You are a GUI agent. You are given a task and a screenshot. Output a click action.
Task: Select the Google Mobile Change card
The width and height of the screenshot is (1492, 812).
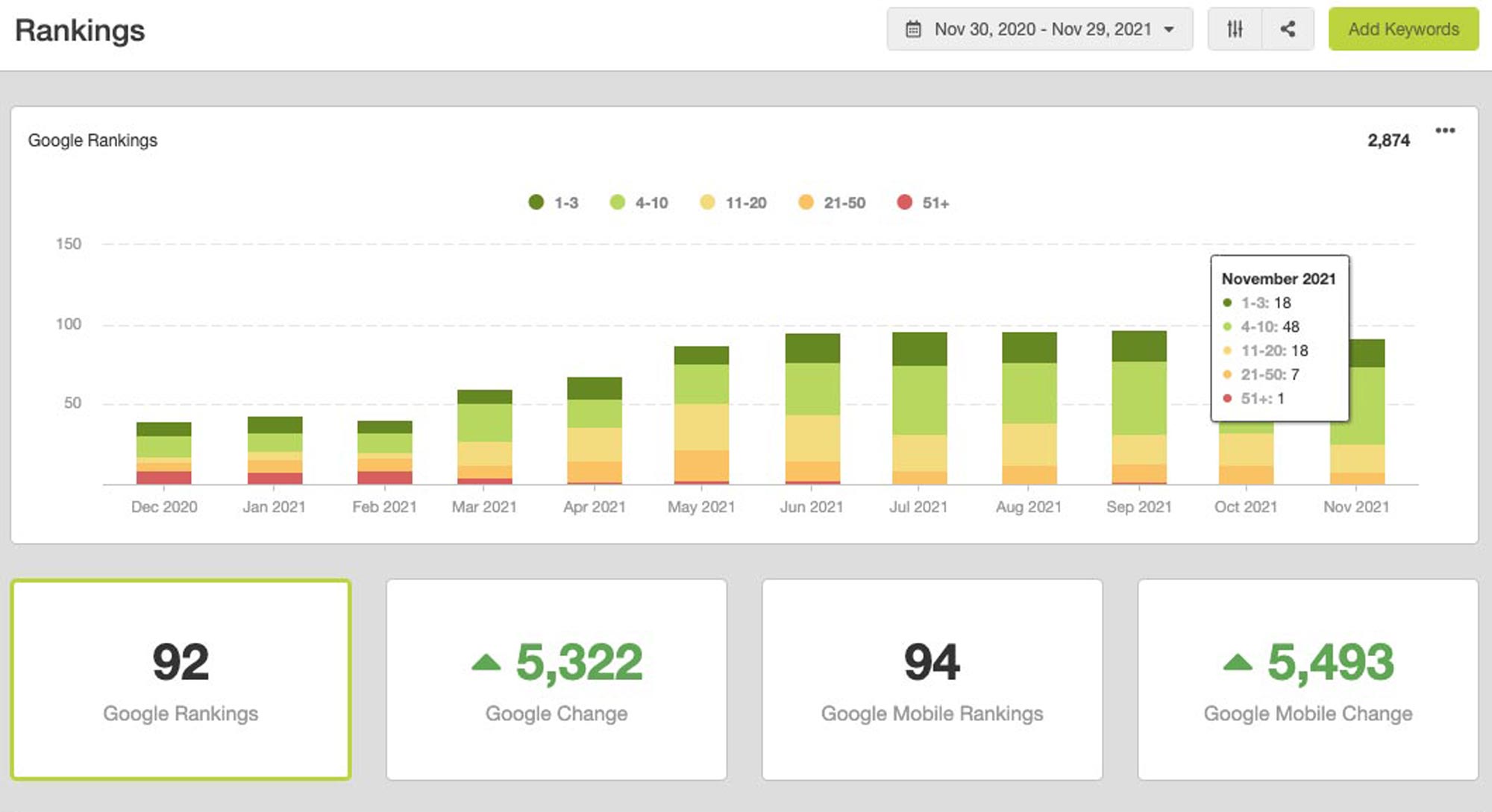pyautogui.click(x=1307, y=679)
